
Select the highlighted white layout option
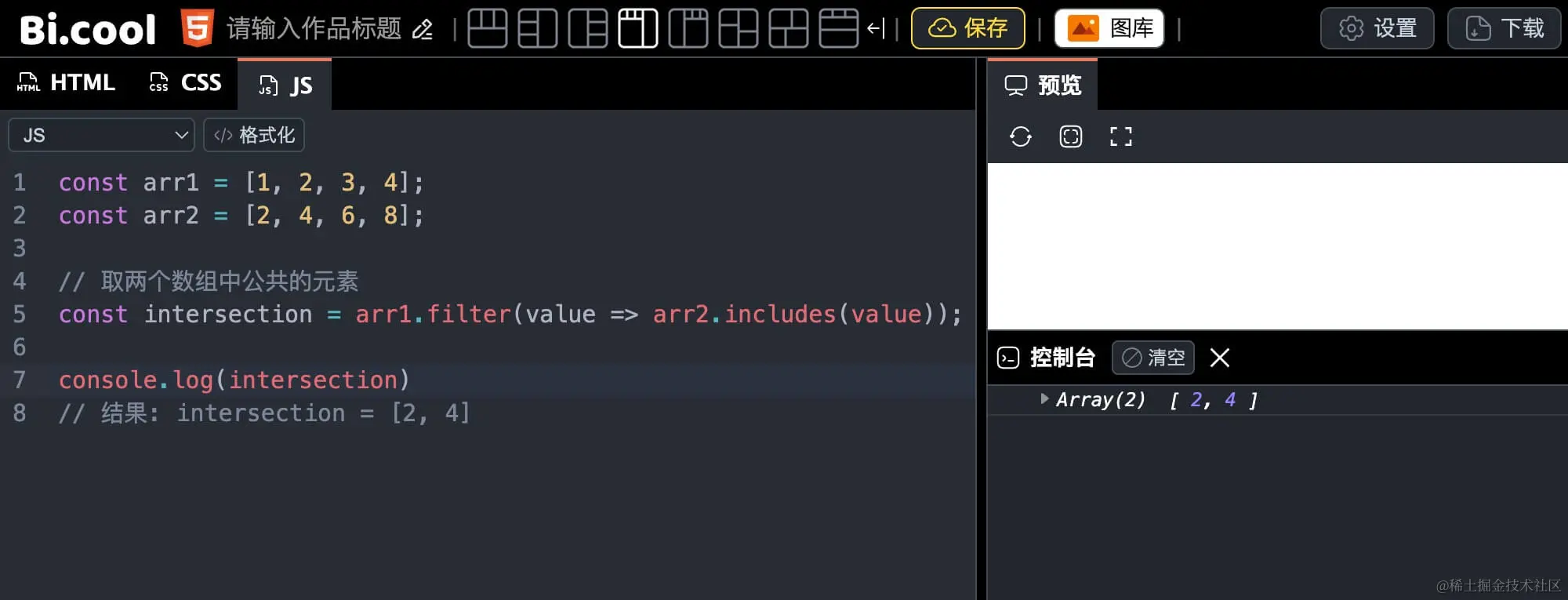click(x=637, y=29)
